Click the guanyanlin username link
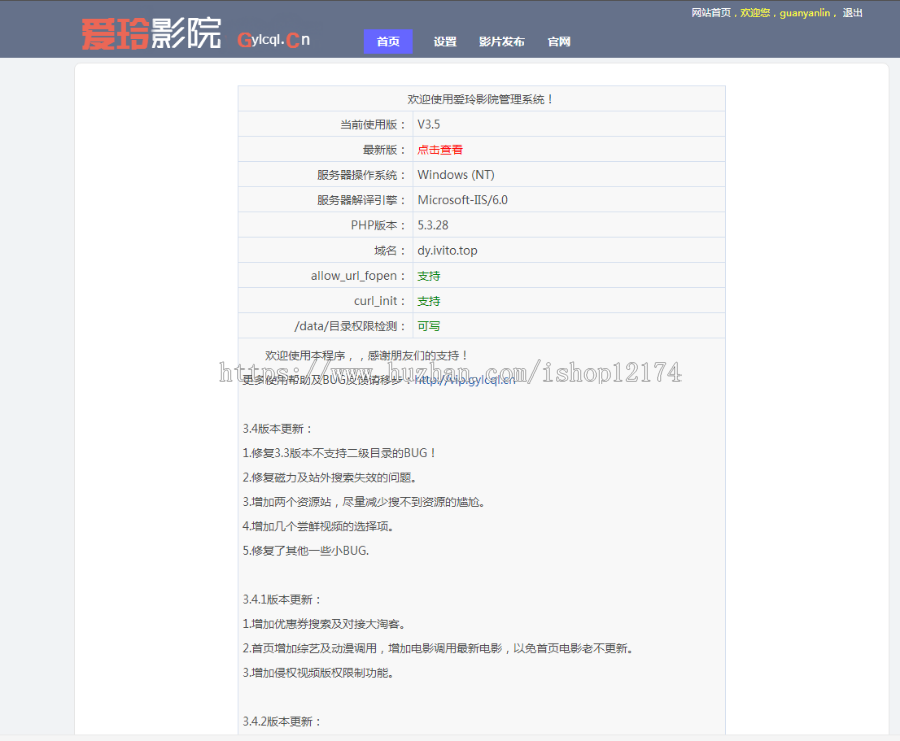 (x=805, y=12)
